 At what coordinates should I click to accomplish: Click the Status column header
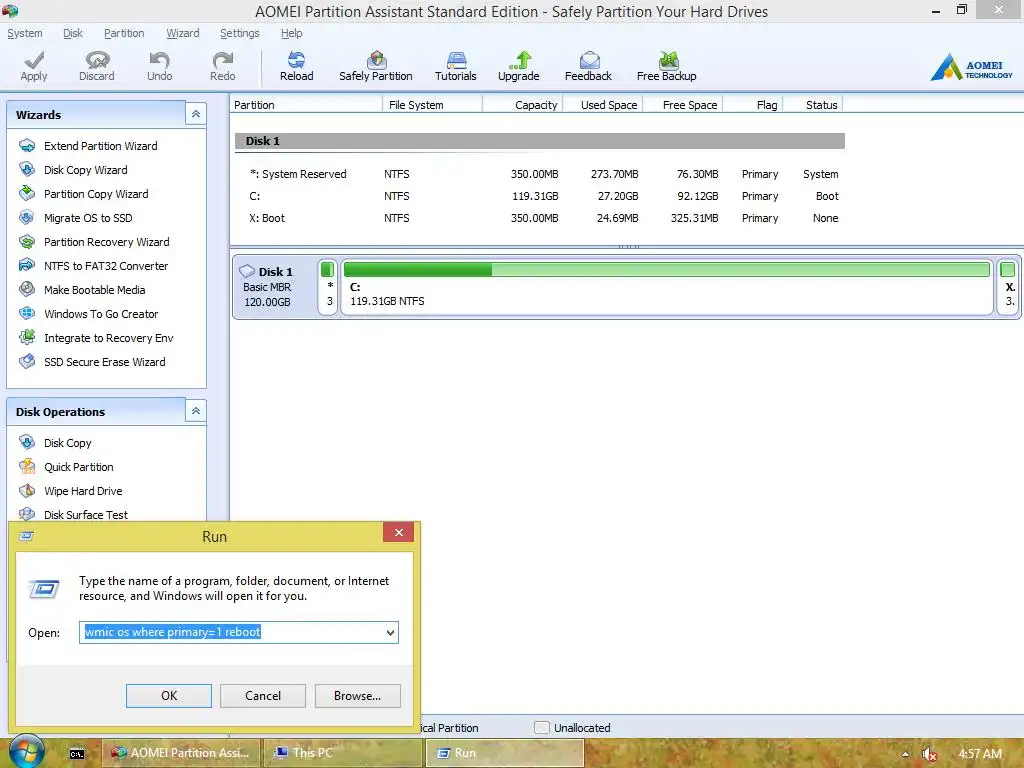coord(813,105)
